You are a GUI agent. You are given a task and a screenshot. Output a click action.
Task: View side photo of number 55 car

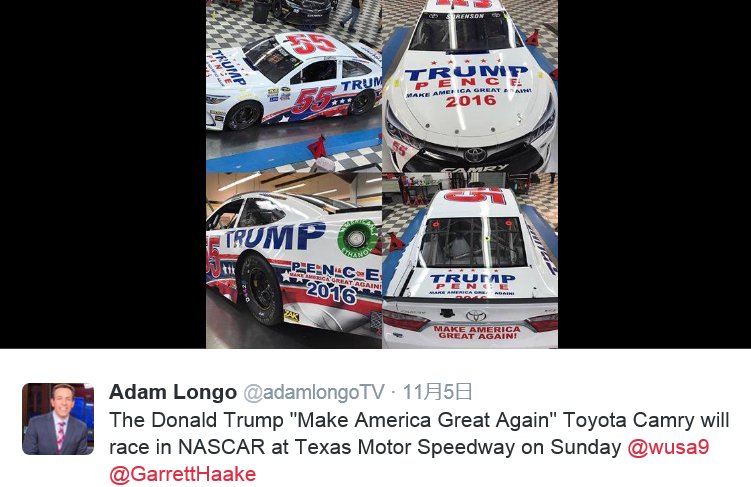[x=294, y=86]
